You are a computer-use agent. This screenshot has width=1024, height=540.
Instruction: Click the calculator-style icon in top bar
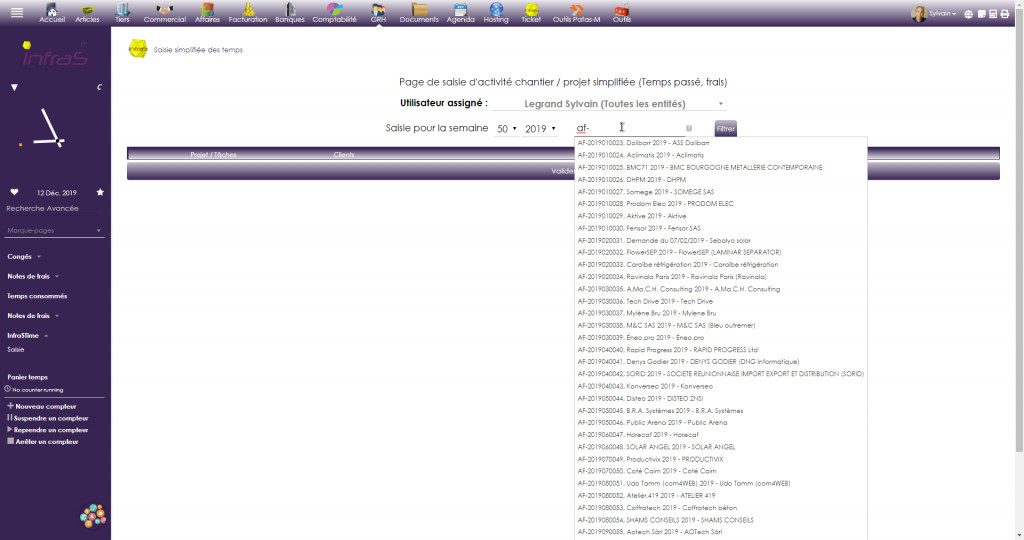click(x=993, y=14)
